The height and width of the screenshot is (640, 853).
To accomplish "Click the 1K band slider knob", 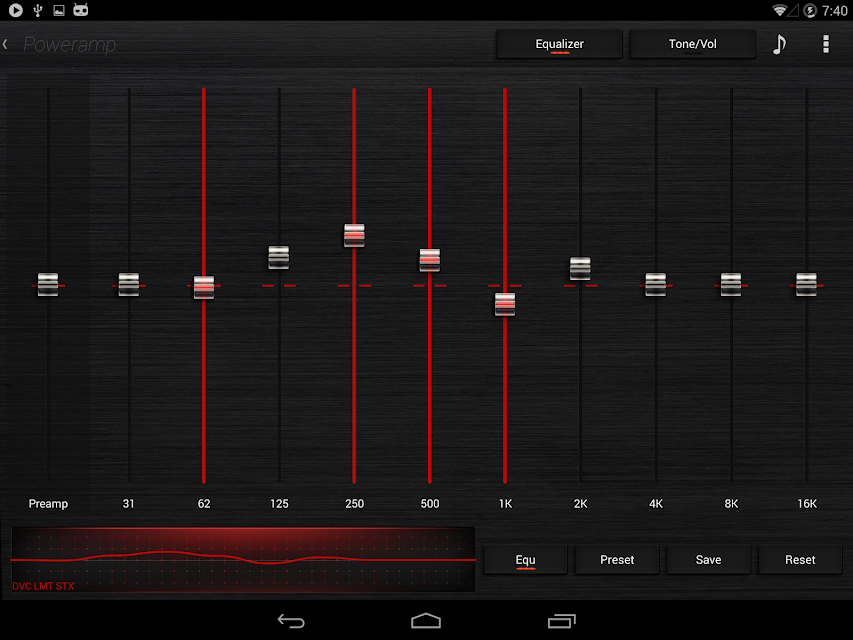I will 505,304.
